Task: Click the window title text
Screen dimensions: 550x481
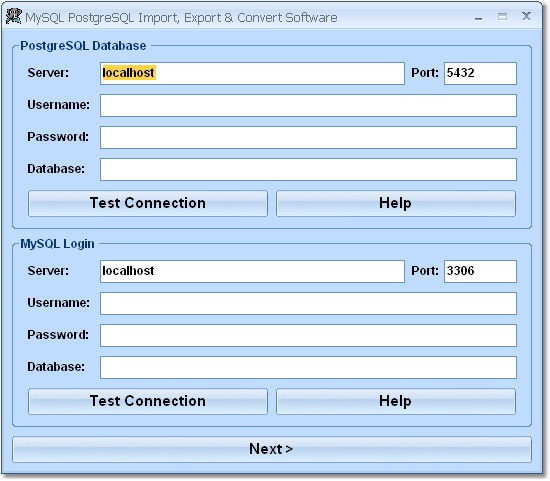Action: click(x=181, y=18)
